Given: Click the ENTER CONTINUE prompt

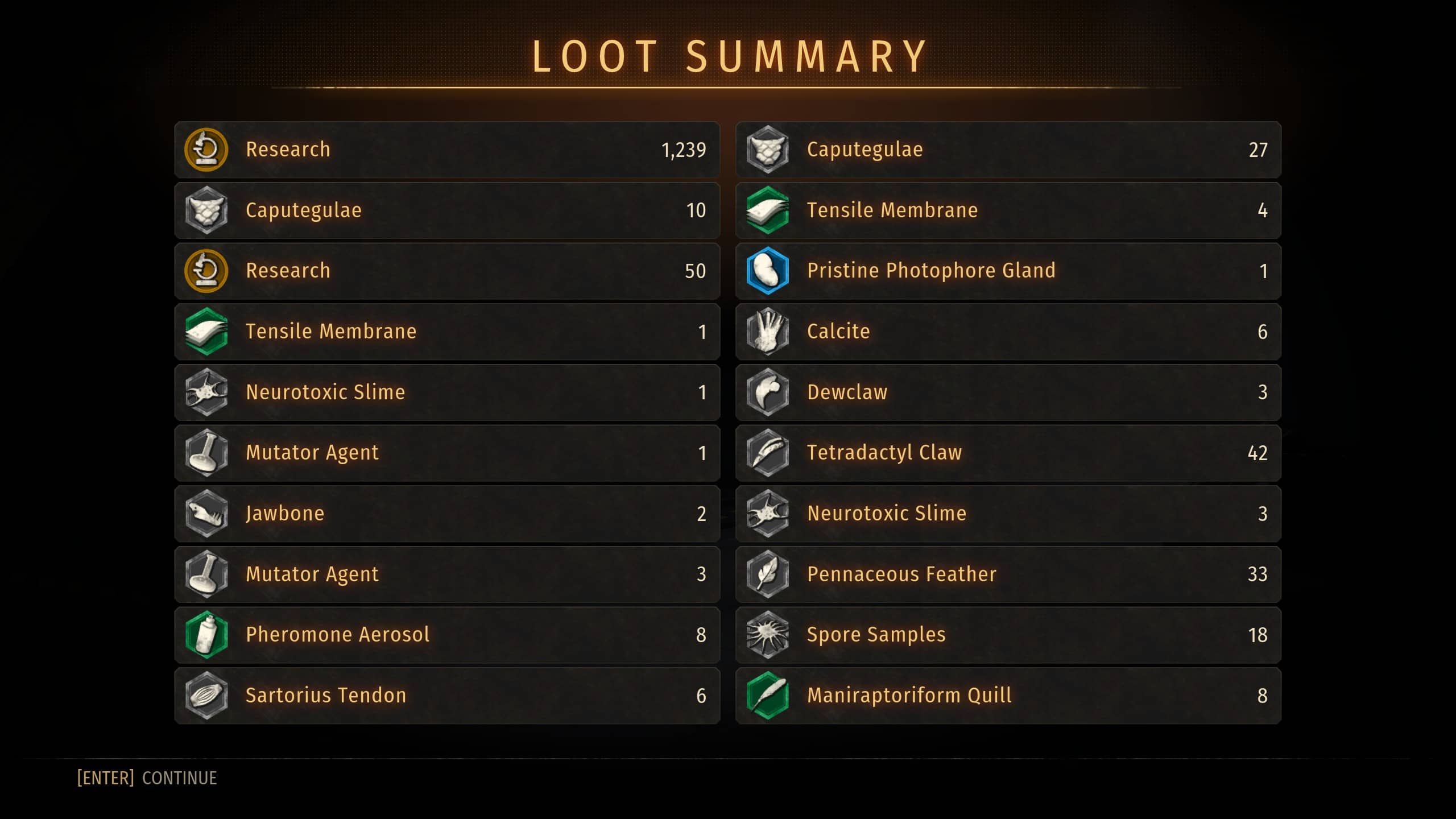Looking at the screenshot, I should pyautogui.click(x=147, y=778).
